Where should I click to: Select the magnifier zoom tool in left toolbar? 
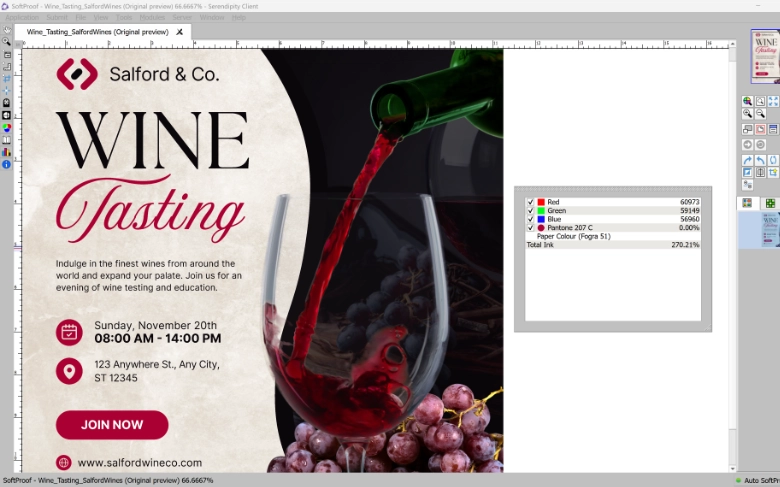[7, 42]
